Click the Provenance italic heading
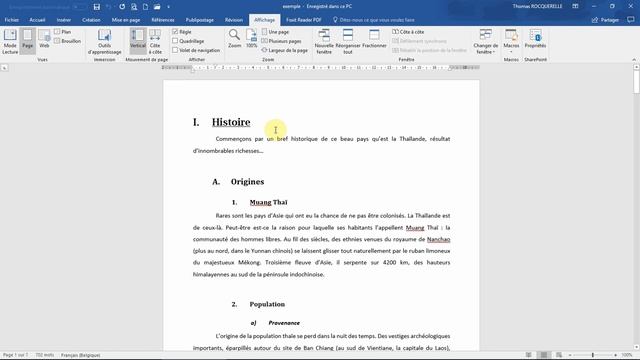 coord(284,323)
